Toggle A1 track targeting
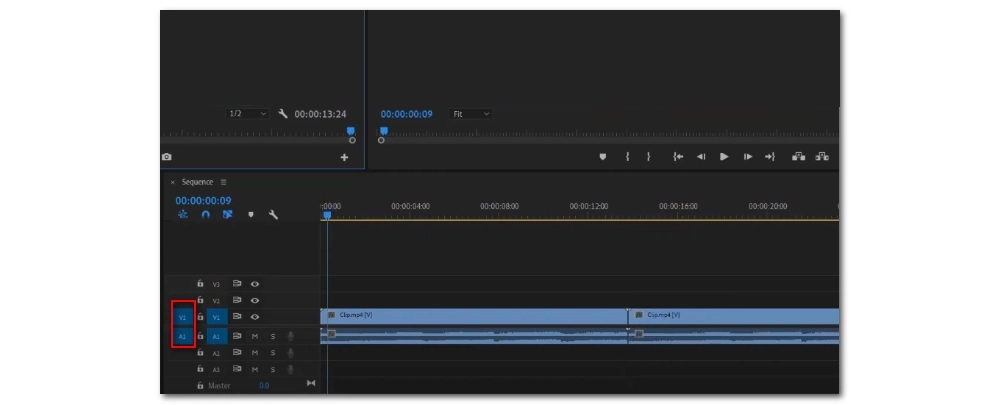 click(x=217, y=335)
